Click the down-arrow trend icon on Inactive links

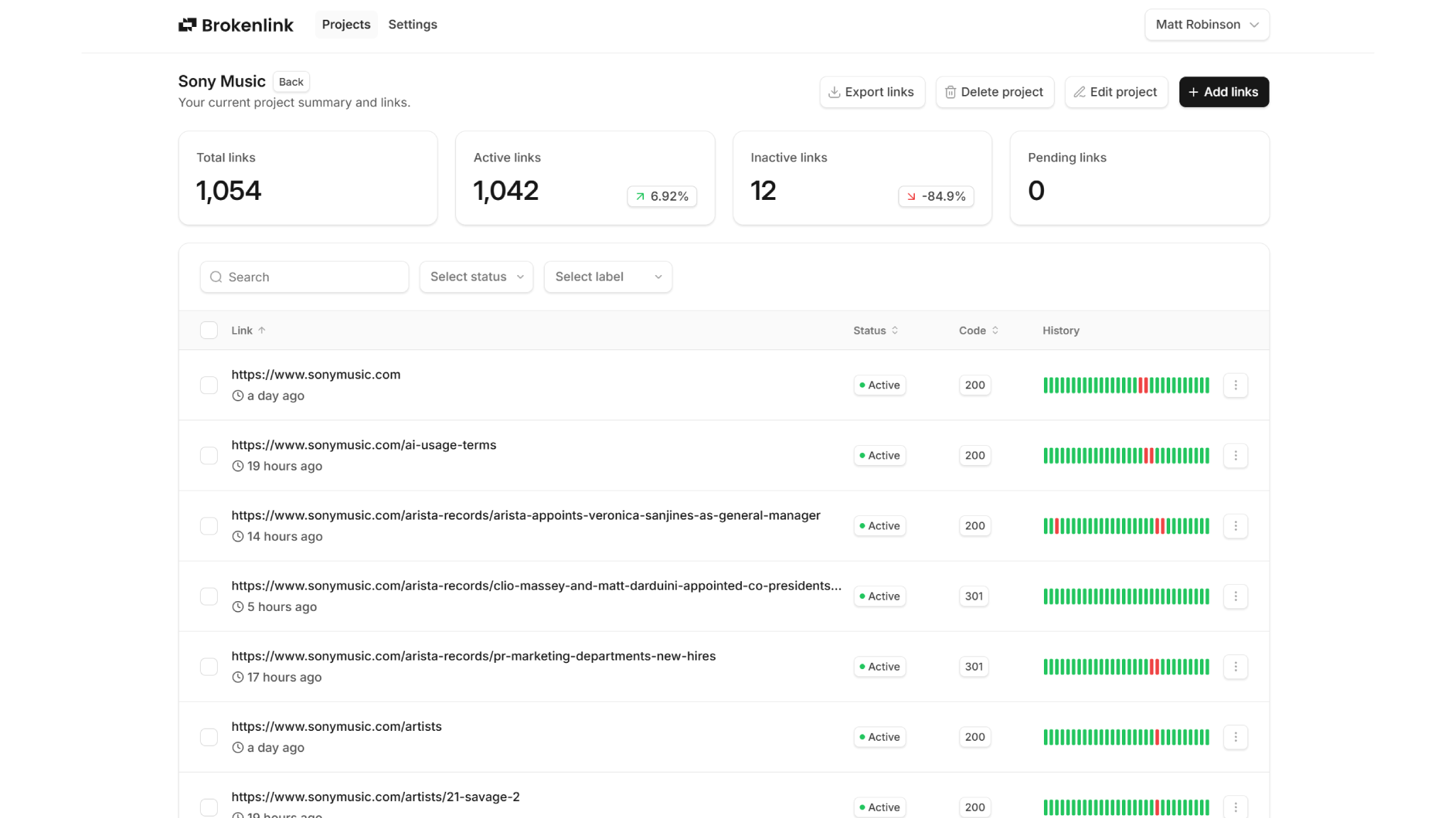pos(911,196)
